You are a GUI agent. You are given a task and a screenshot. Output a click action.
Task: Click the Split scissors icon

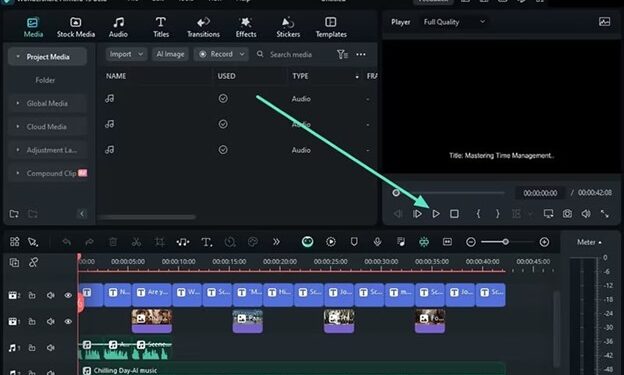tap(136, 242)
